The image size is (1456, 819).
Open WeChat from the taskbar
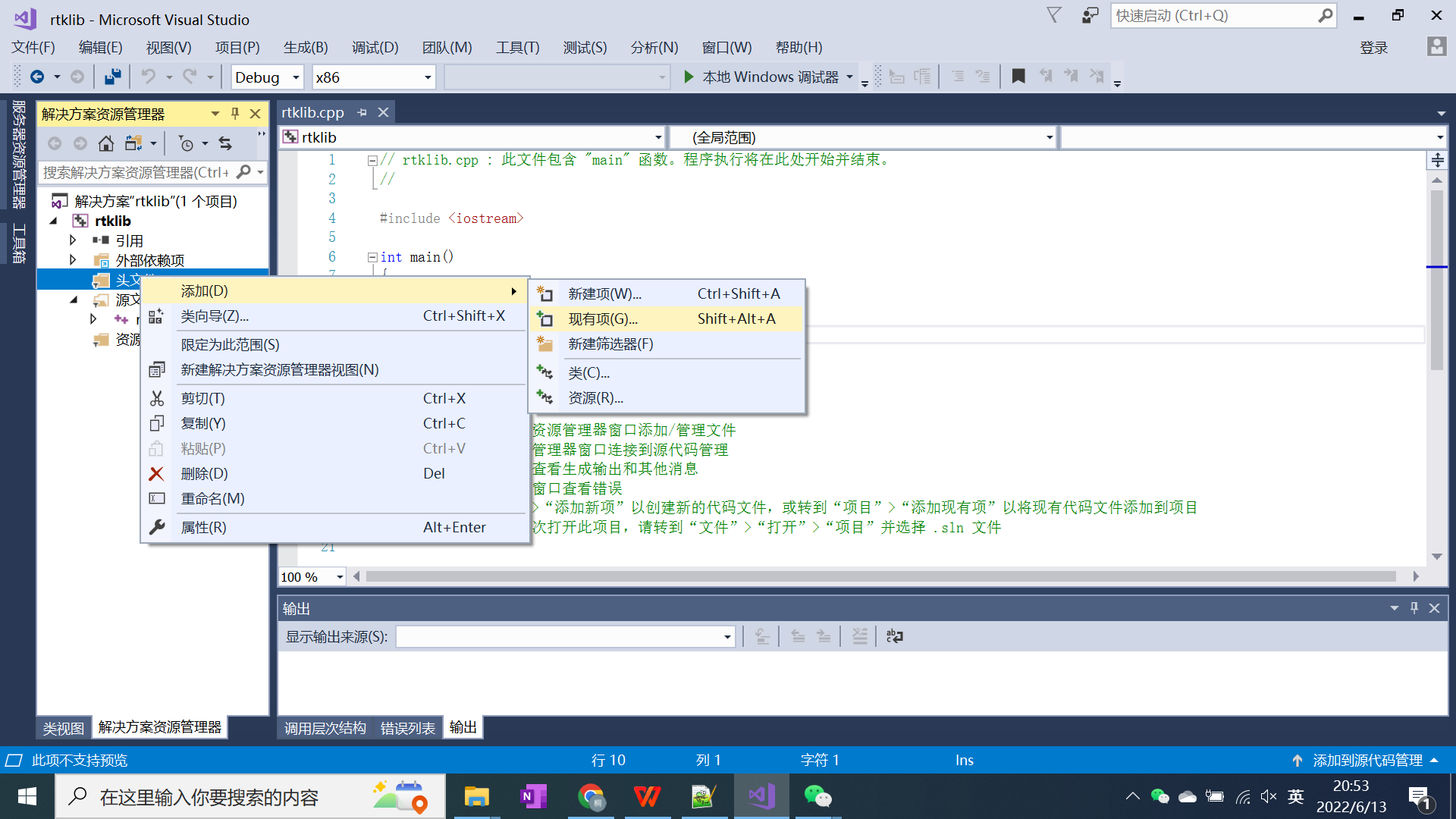(817, 796)
